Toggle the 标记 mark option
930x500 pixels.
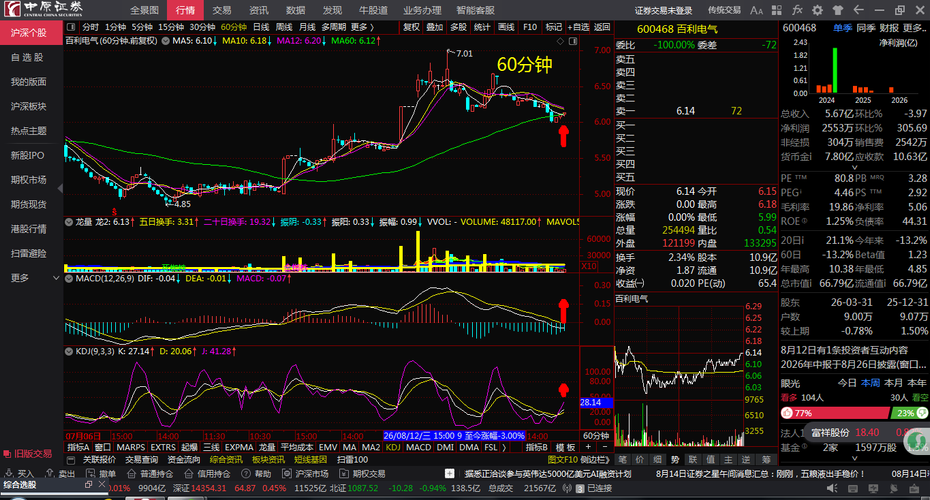(x=553, y=27)
